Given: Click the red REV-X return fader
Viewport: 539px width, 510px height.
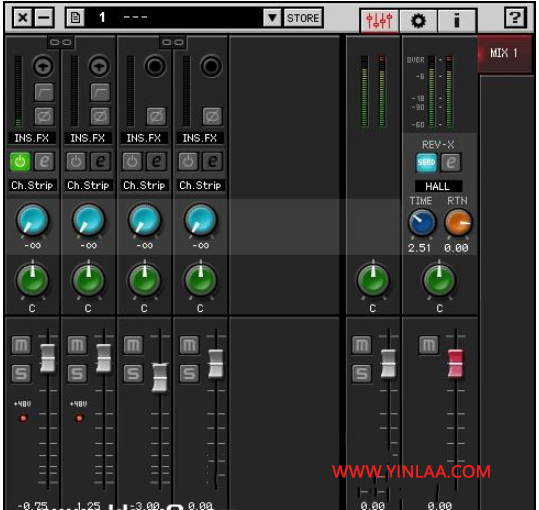Looking at the screenshot, I should click(455, 363).
